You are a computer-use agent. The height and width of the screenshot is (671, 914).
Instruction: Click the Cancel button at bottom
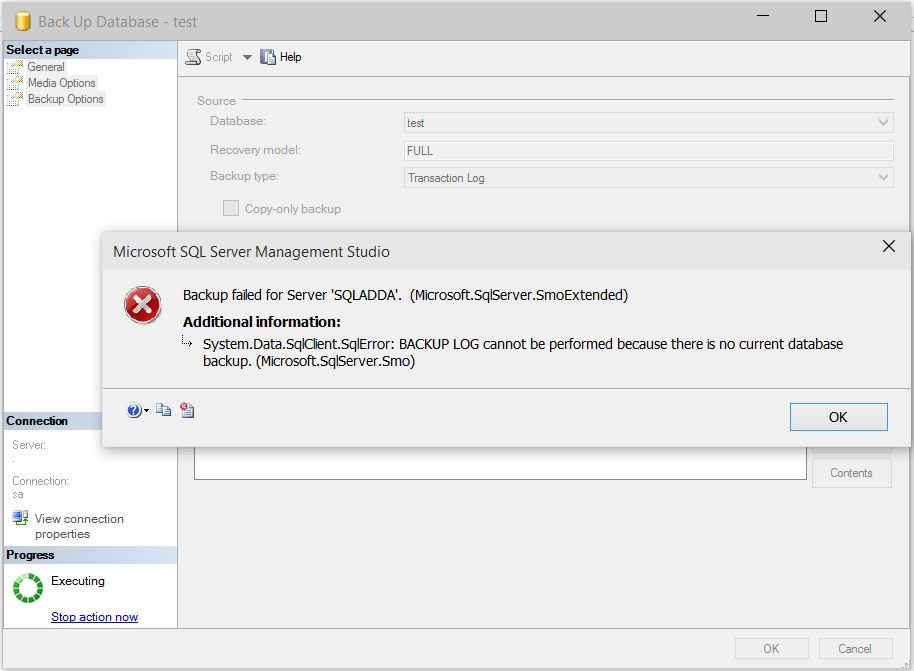(855, 648)
